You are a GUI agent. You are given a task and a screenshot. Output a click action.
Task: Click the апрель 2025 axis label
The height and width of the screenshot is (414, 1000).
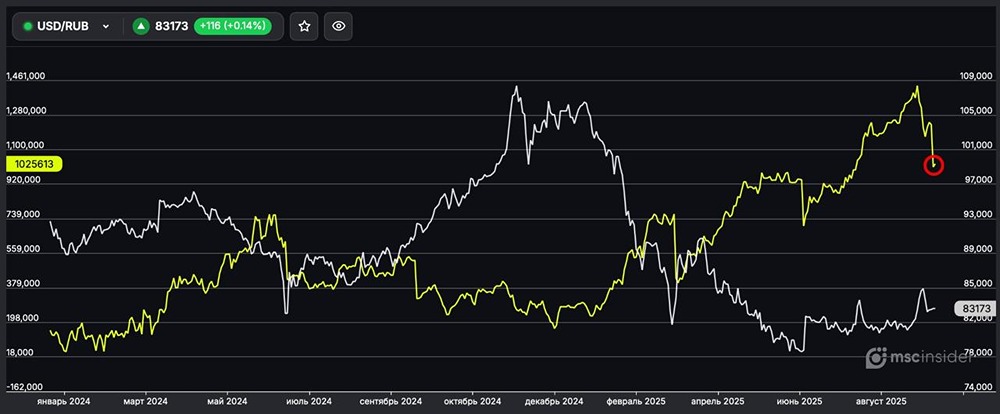[717, 401]
